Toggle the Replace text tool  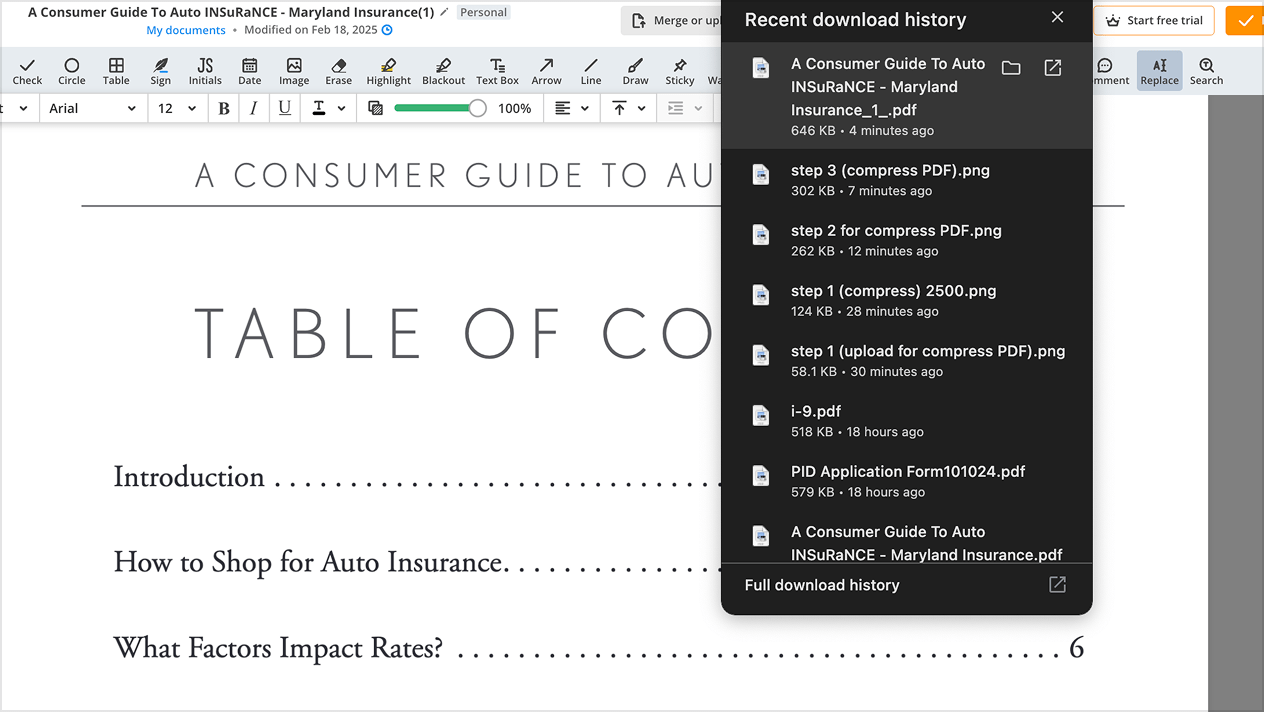1159,71
